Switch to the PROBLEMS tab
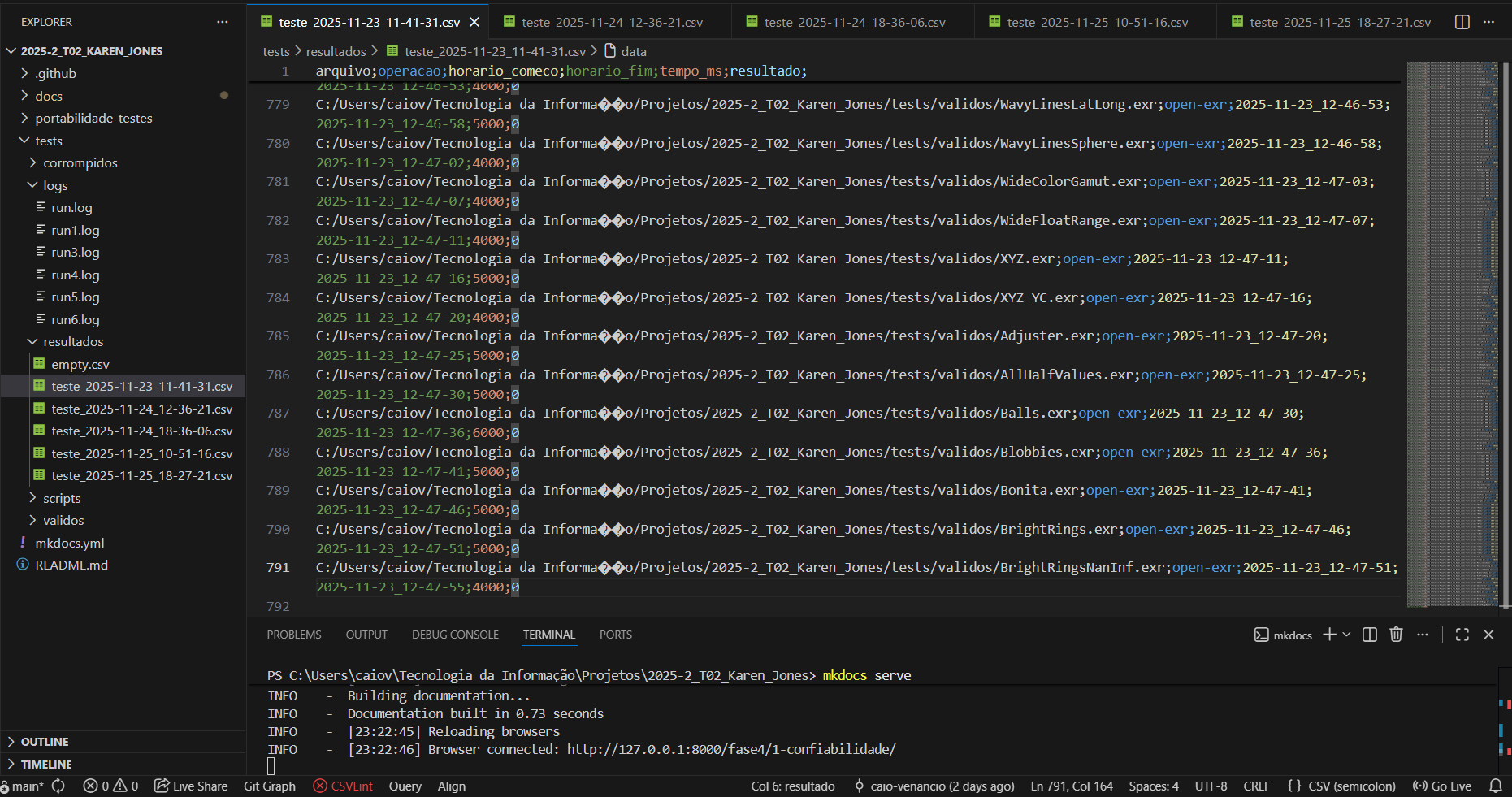This screenshot has width=1512, height=797. [x=293, y=635]
